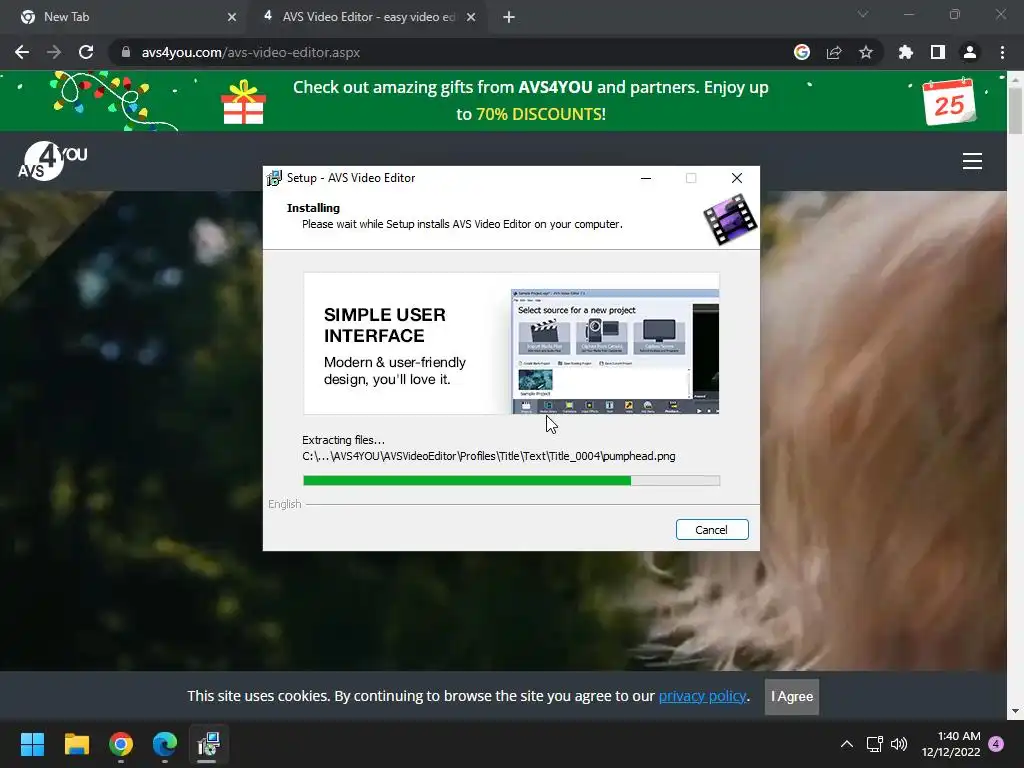Click the installation progress bar

pos(511,481)
